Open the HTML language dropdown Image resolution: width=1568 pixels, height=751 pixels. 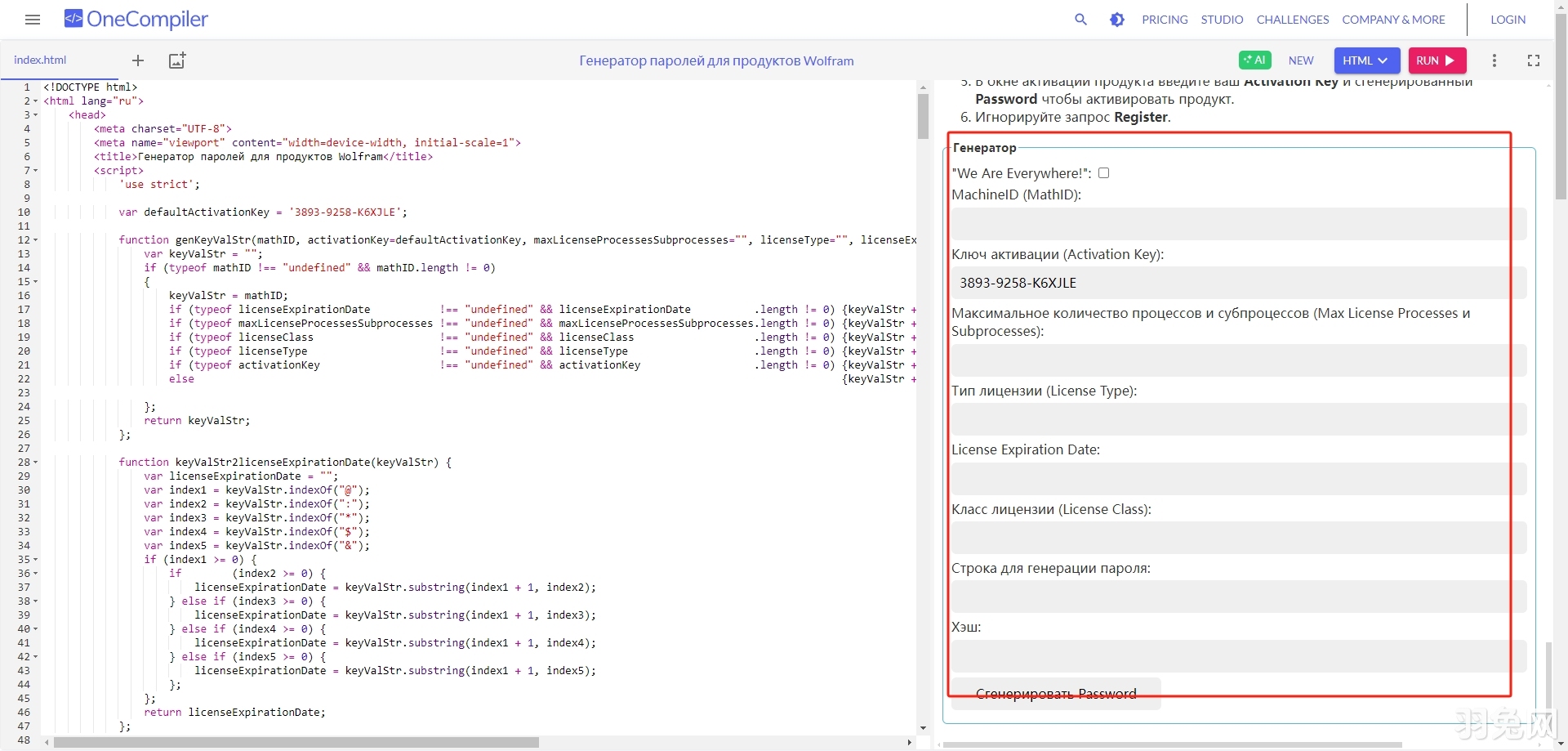click(x=1365, y=60)
